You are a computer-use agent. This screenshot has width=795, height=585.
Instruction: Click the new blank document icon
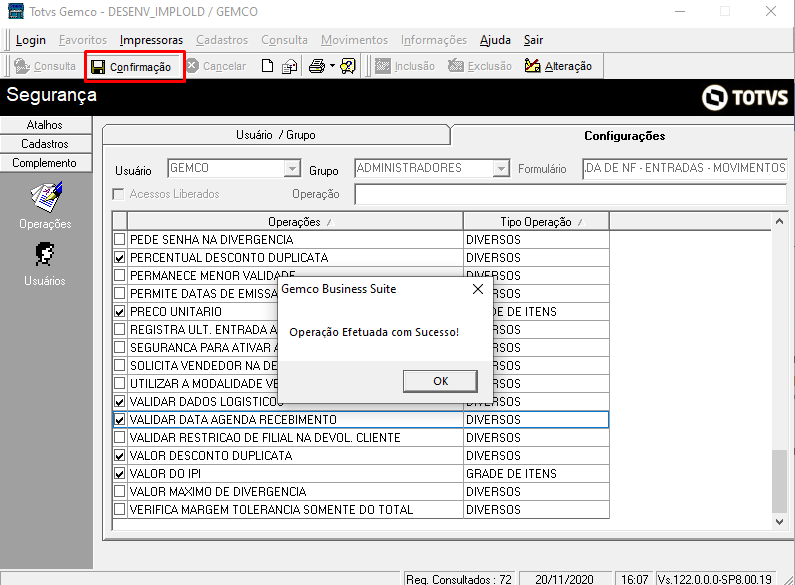coord(267,66)
